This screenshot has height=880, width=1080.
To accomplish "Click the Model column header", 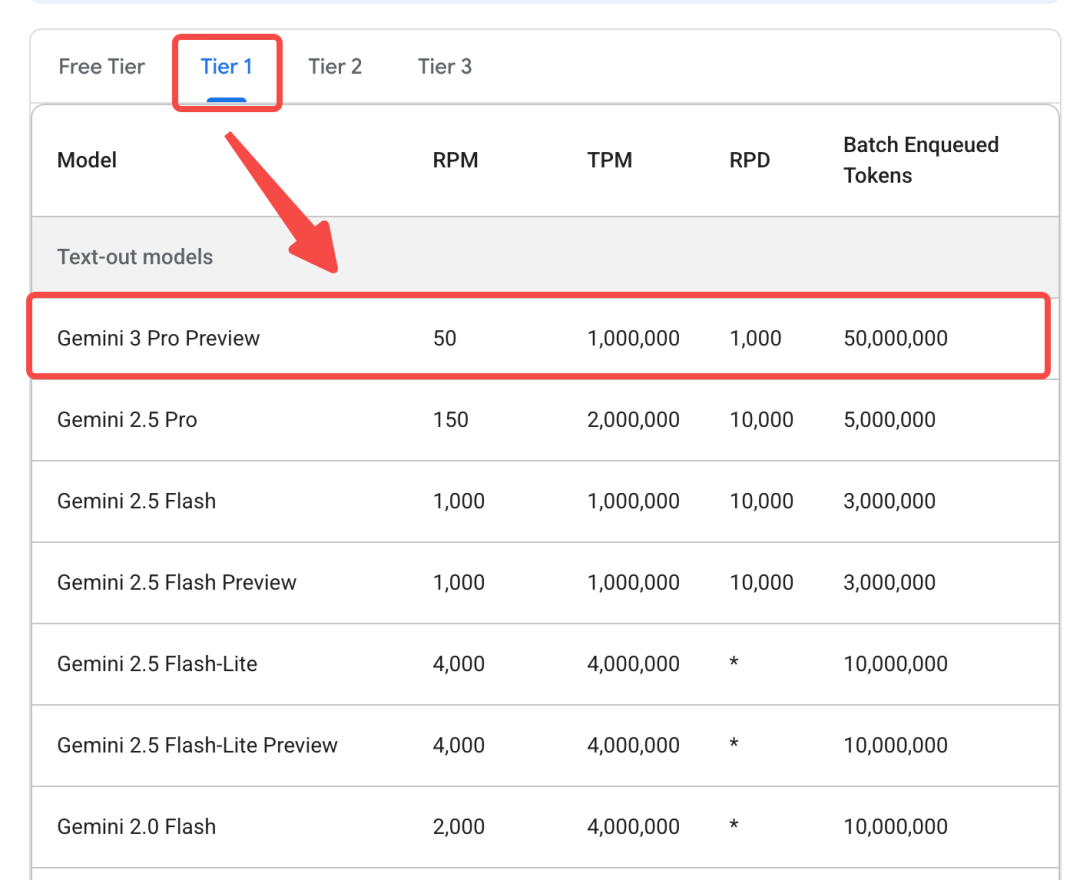I will pos(87,160).
